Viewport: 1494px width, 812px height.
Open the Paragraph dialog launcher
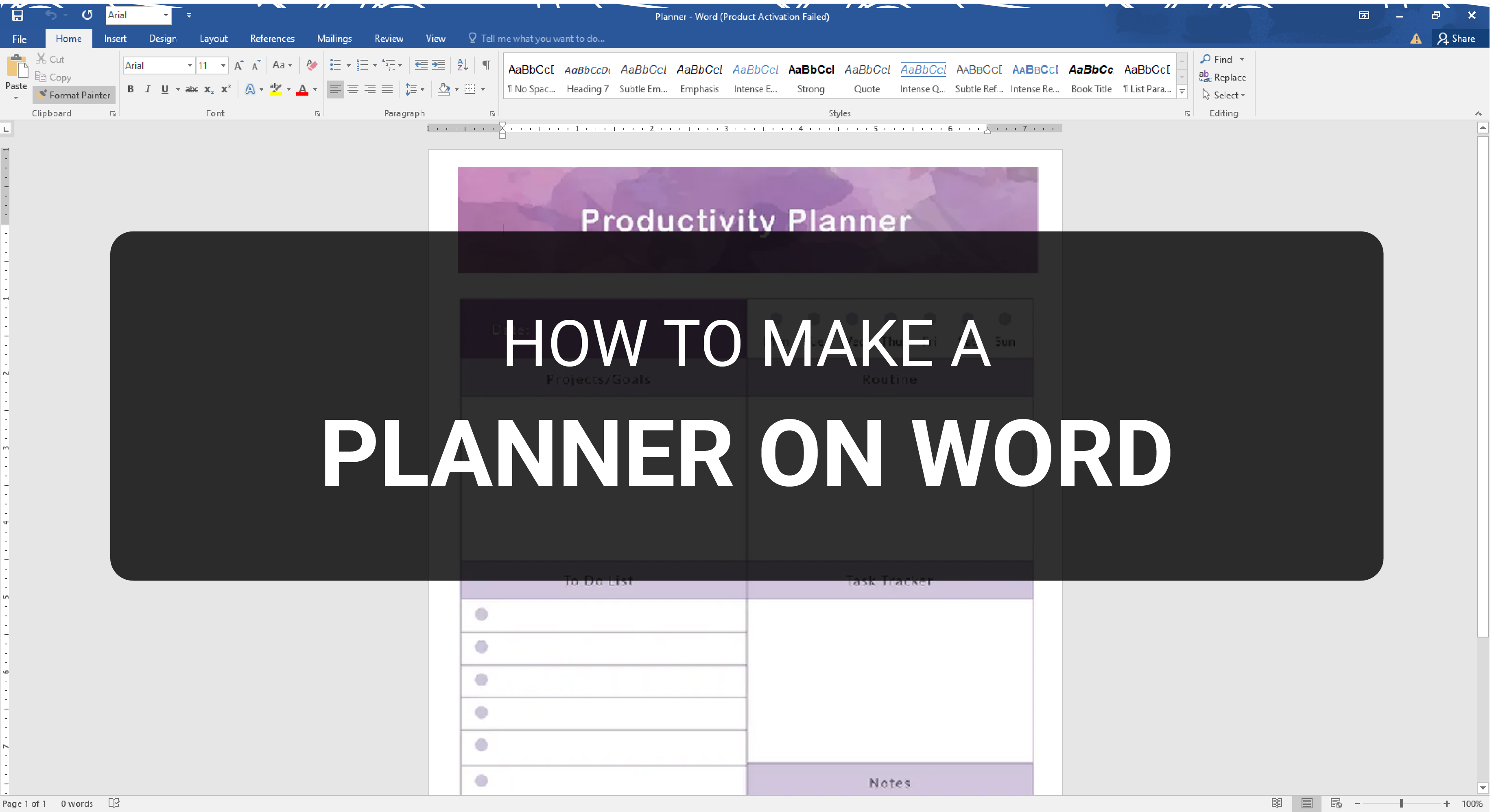pos(492,114)
